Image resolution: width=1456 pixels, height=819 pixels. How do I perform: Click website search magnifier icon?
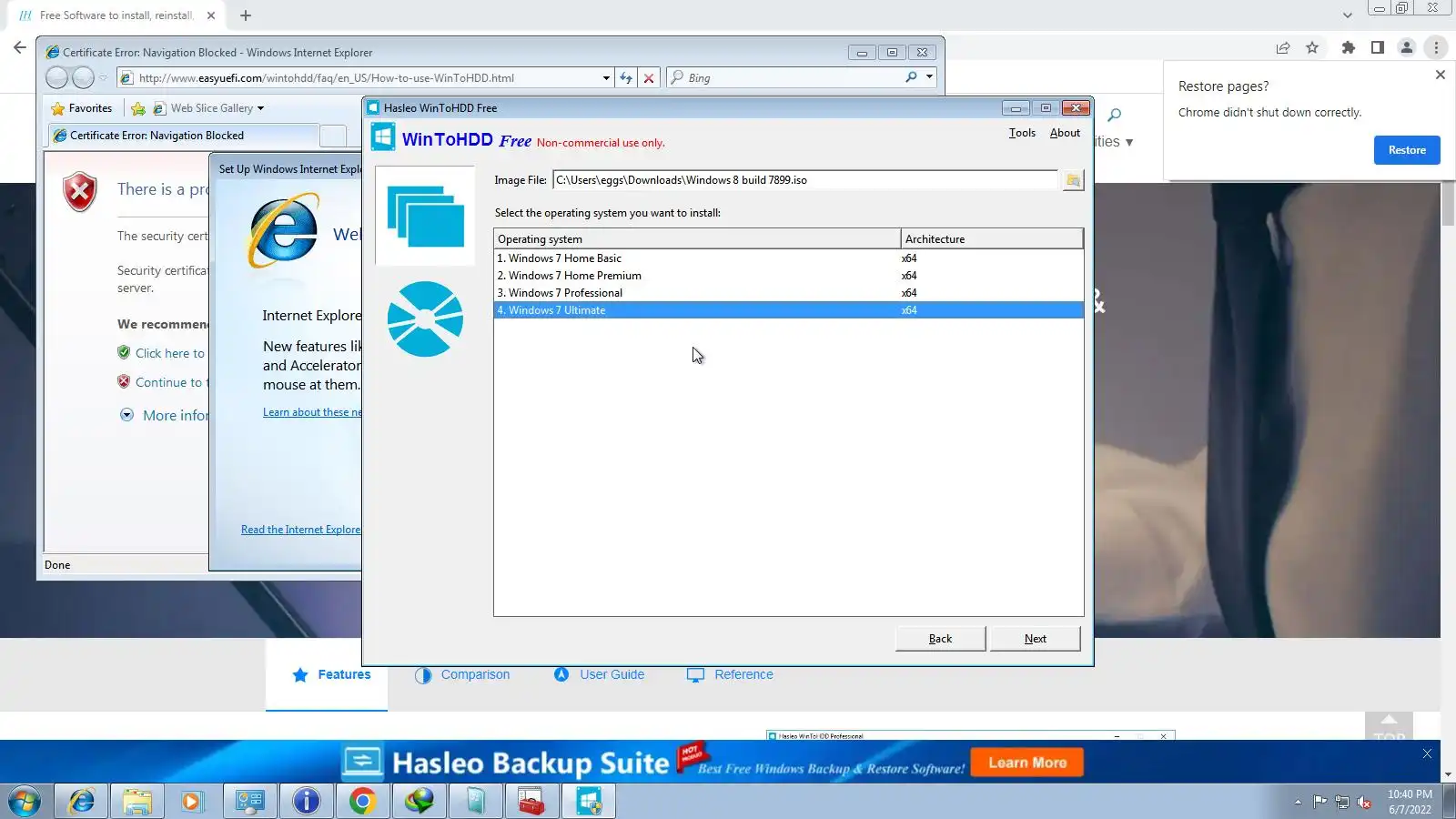point(1115,115)
